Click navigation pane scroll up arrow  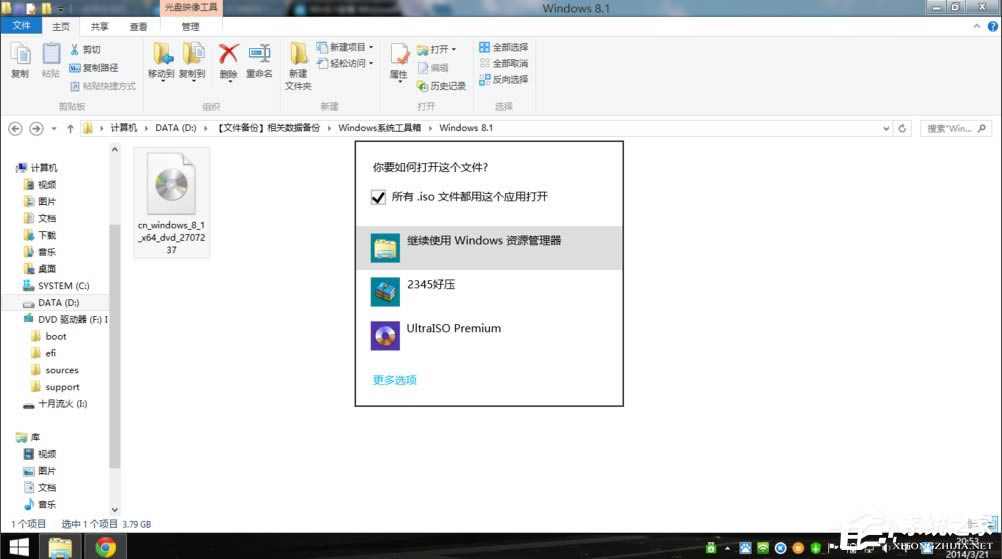coord(114,149)
